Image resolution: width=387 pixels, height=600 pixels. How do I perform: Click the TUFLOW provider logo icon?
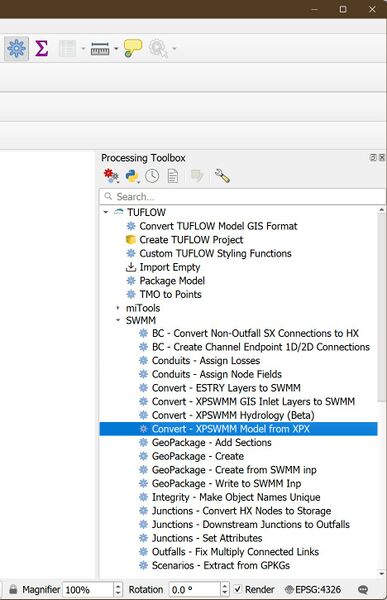point(119,212)
